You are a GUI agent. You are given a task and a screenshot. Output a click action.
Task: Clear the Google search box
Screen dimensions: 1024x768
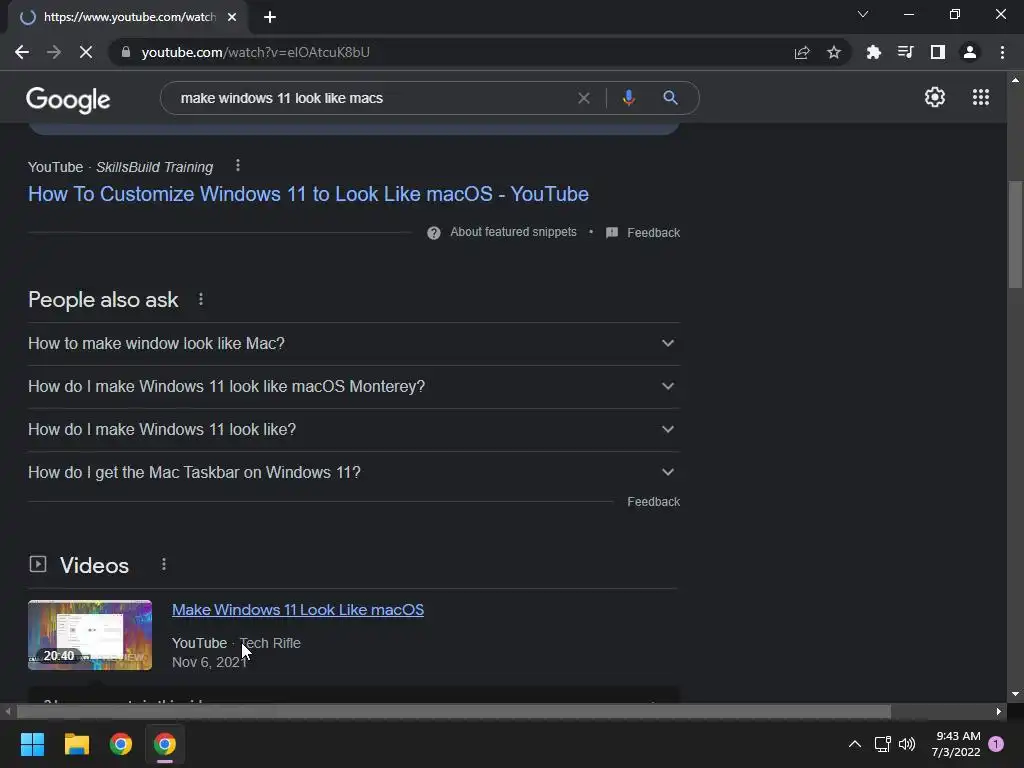pos(584,98)
